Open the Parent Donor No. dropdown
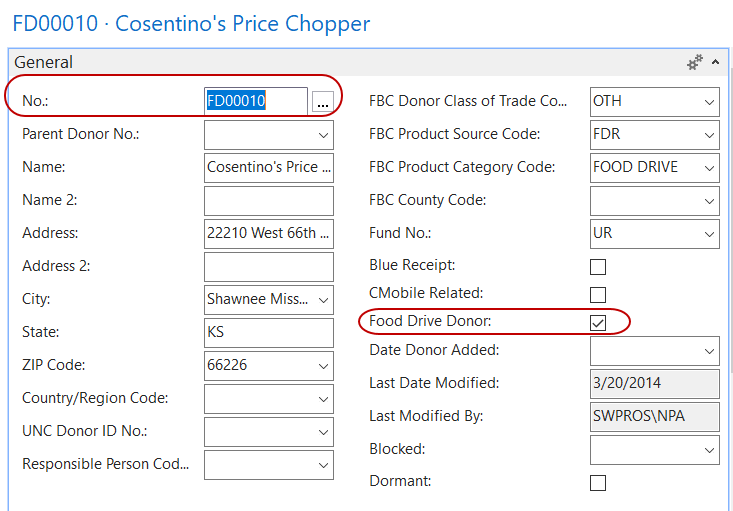 [323, 134]
